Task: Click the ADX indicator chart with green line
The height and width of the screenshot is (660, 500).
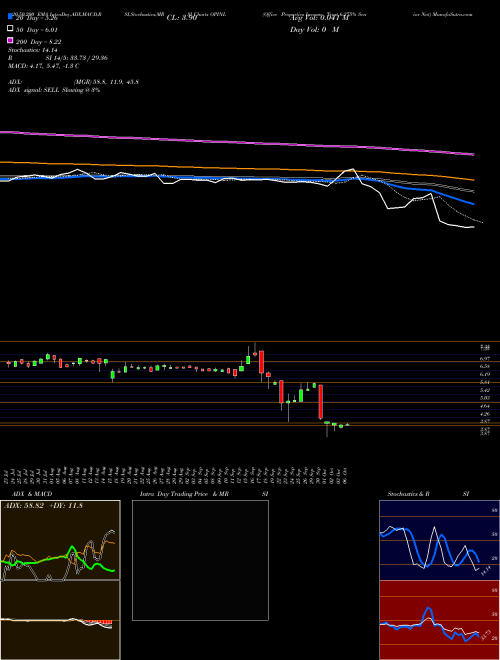Action: click(x=60, y=540)
